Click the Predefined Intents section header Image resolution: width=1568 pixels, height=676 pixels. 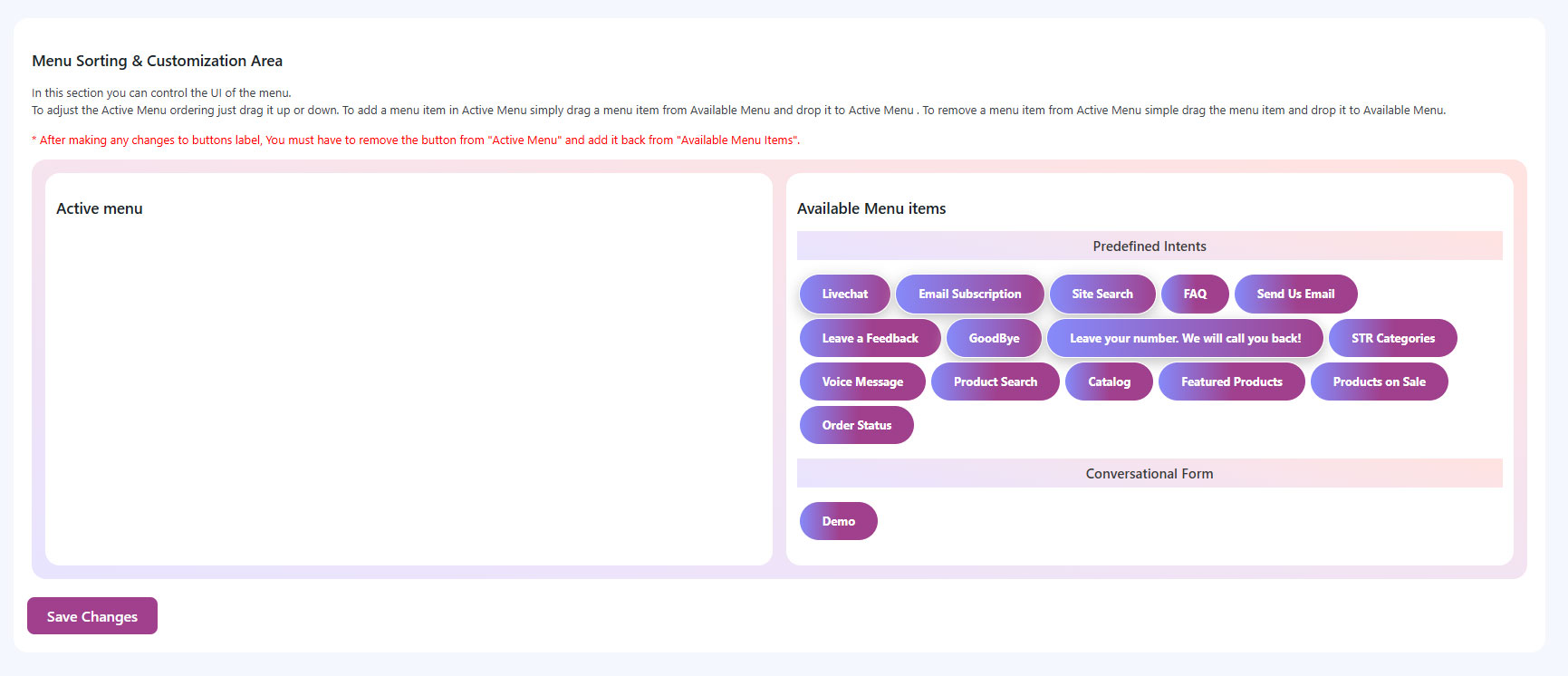tap(1149, 246)
